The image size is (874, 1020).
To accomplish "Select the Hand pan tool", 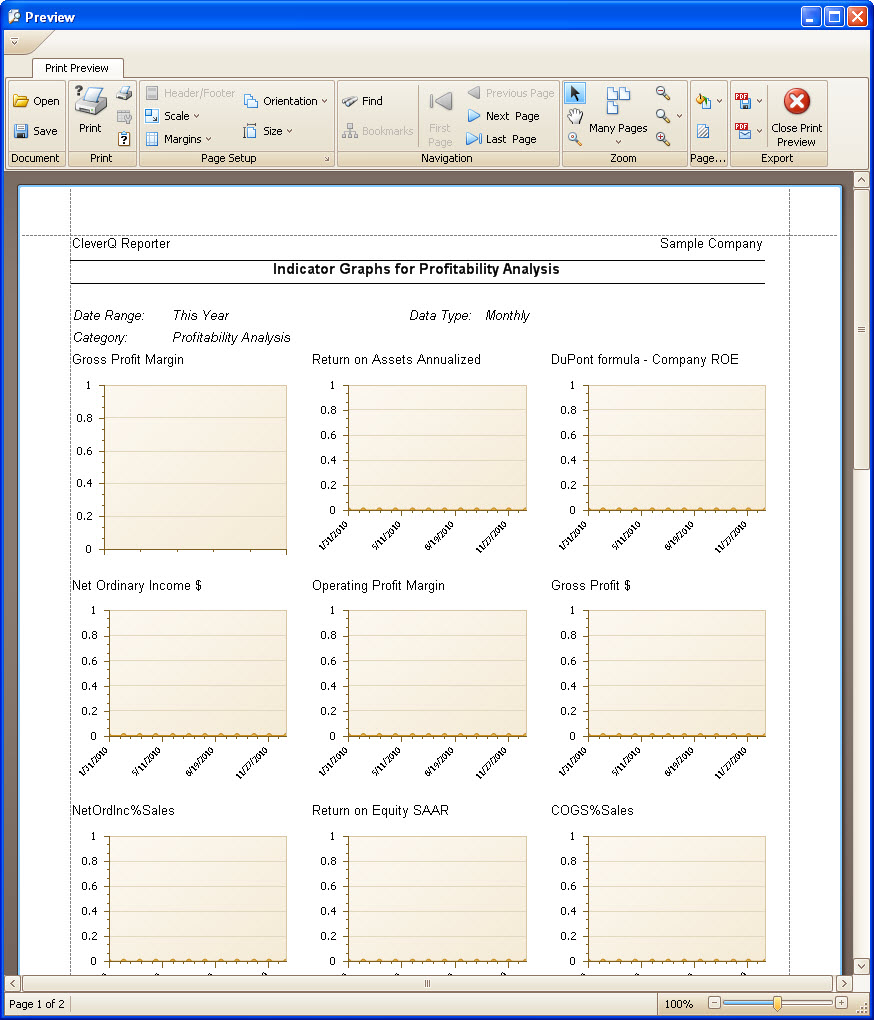I will coord(575,115).
